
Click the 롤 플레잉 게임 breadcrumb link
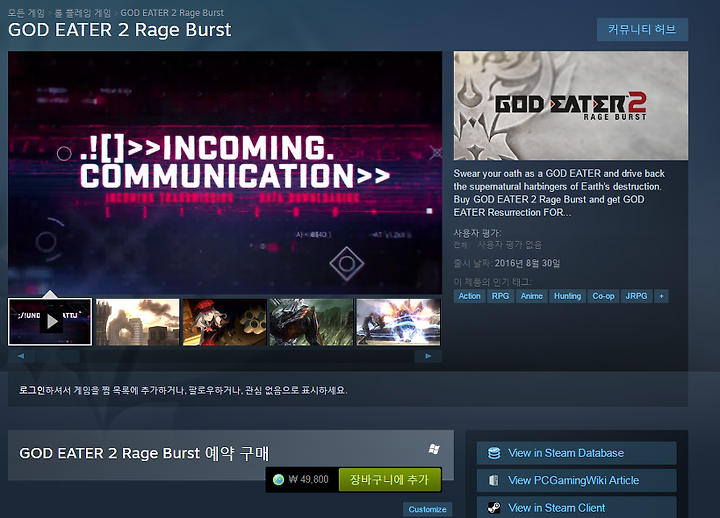(83, 13)
